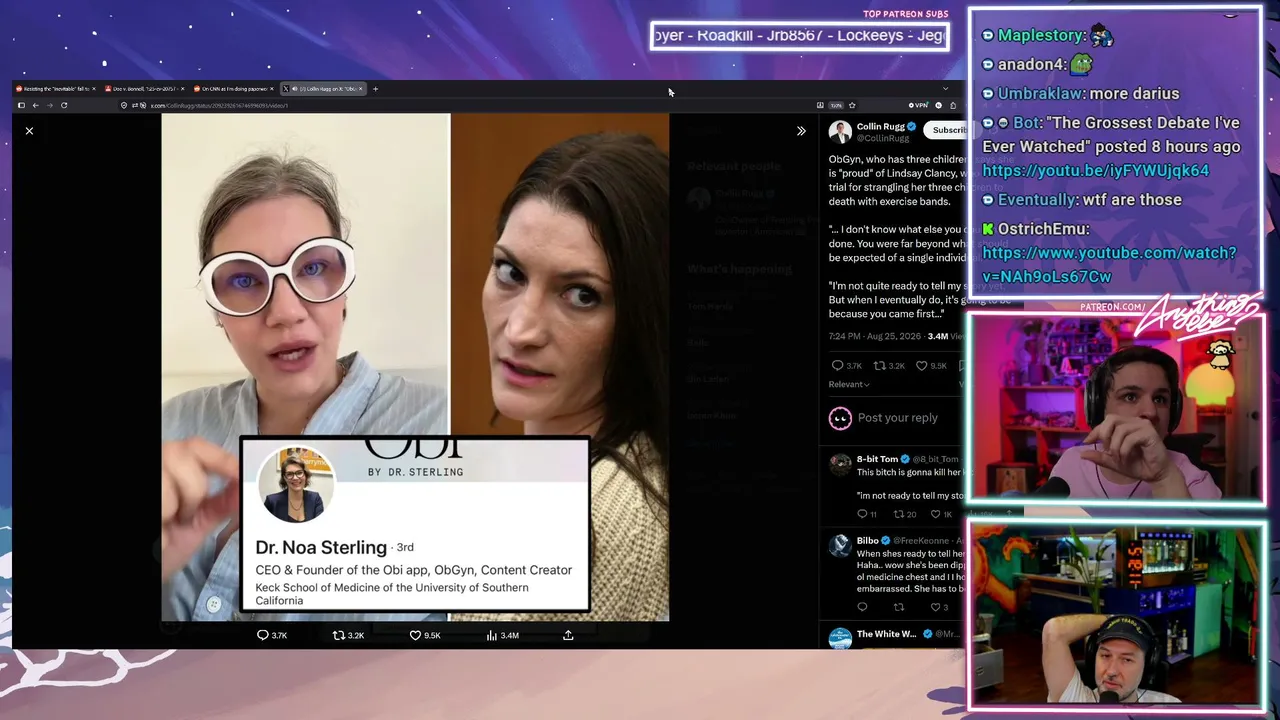Click the reply icon on 8-bit Tom's comment

(862, 514)
